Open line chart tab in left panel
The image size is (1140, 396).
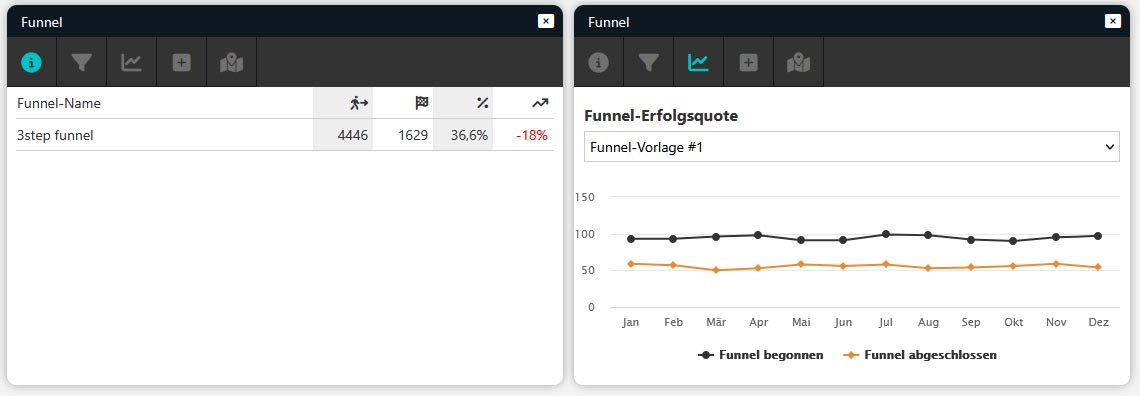pos(132,62)
